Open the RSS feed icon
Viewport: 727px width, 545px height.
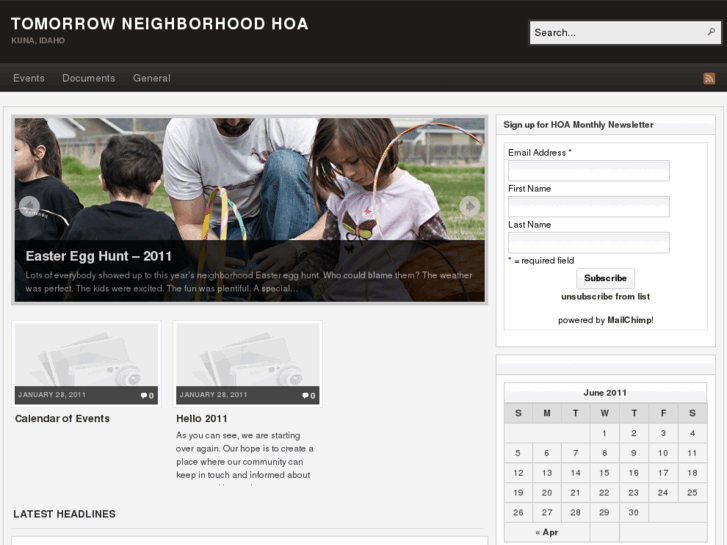pos(709,78)
